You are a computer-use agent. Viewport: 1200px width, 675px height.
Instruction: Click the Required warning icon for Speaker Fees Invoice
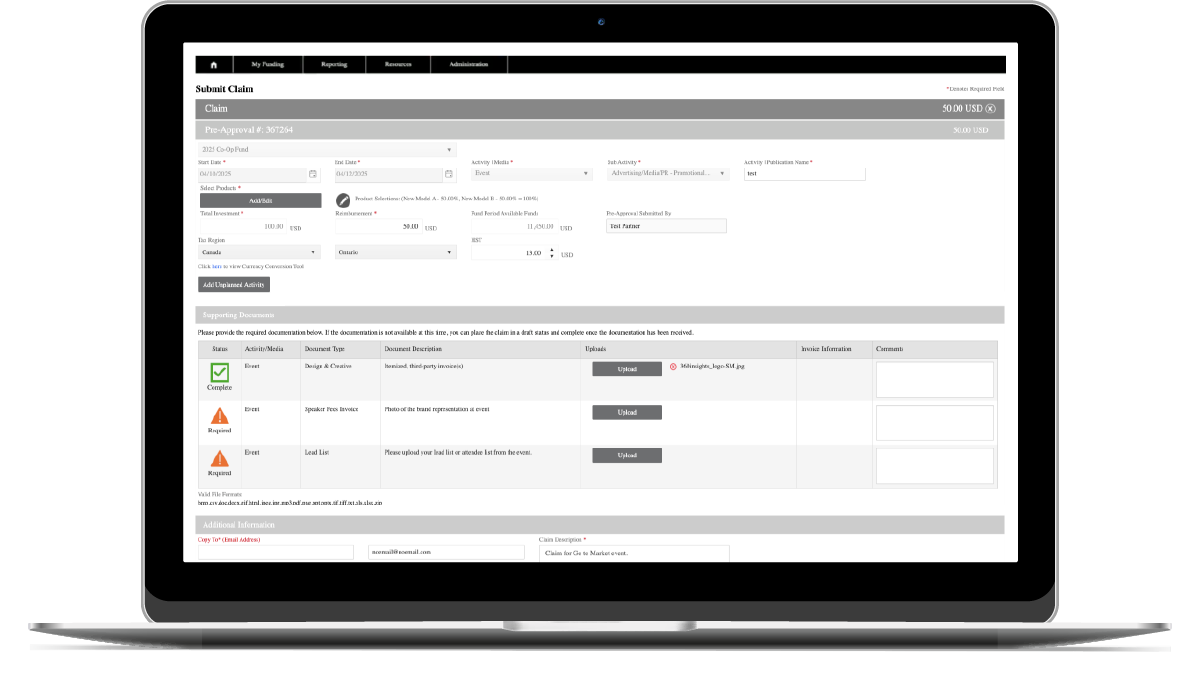[x=219, y=415]
